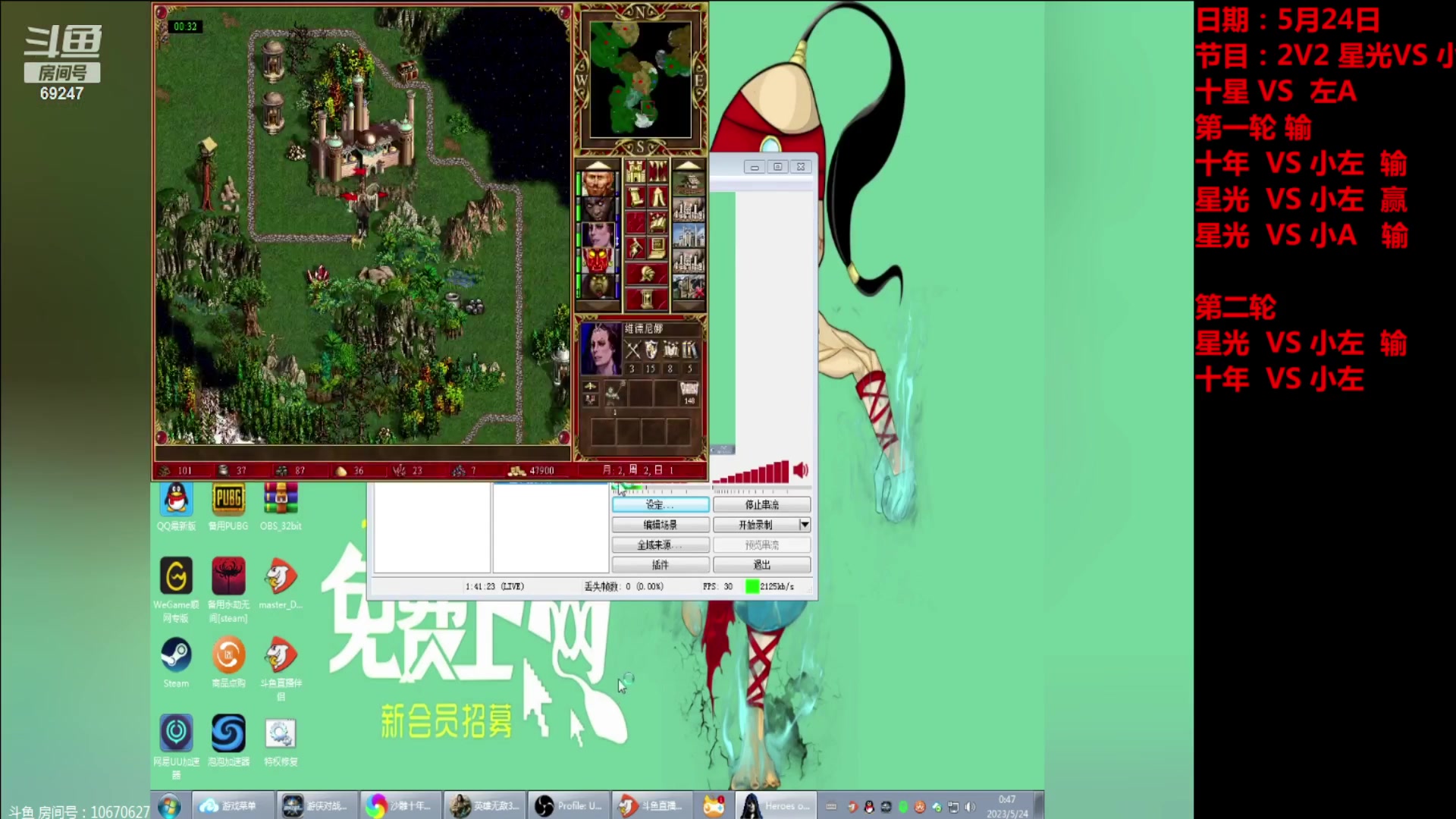Viewport: 1456px width, 819px height.
Task: Click the next hero helmet button
Action: [x=647, y=273]
